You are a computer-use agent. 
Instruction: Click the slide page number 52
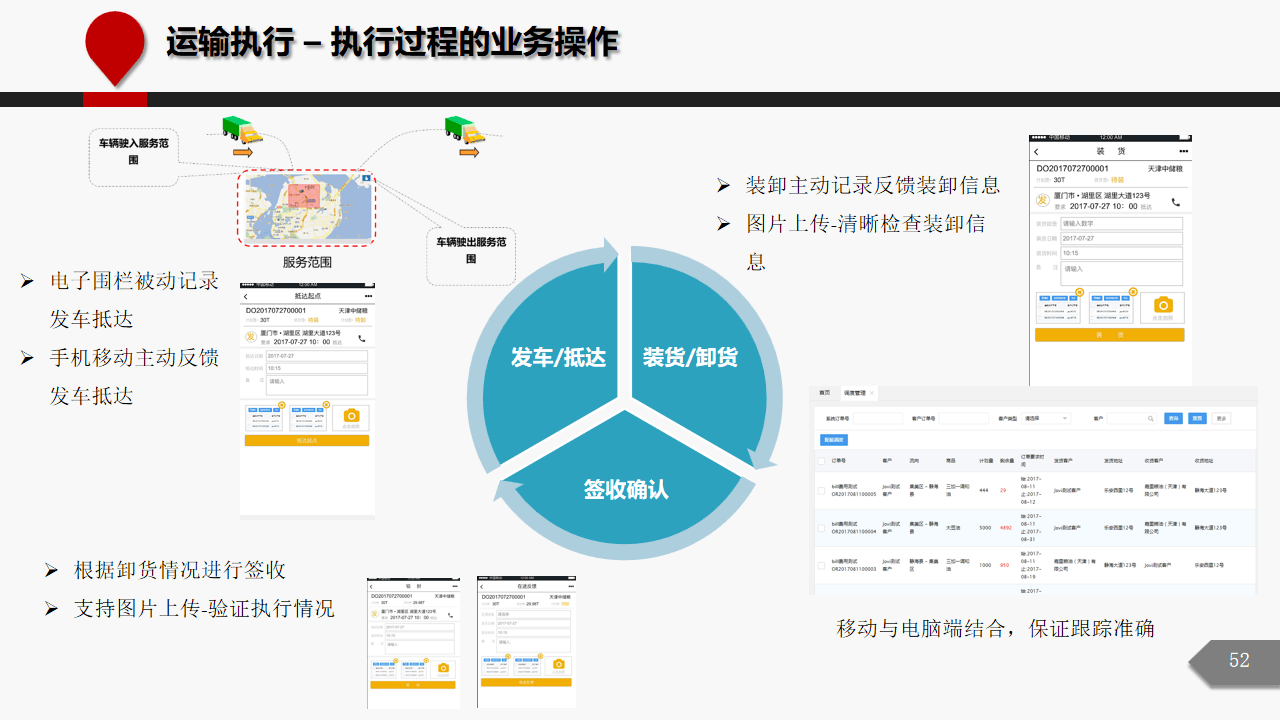[1239, 660]
